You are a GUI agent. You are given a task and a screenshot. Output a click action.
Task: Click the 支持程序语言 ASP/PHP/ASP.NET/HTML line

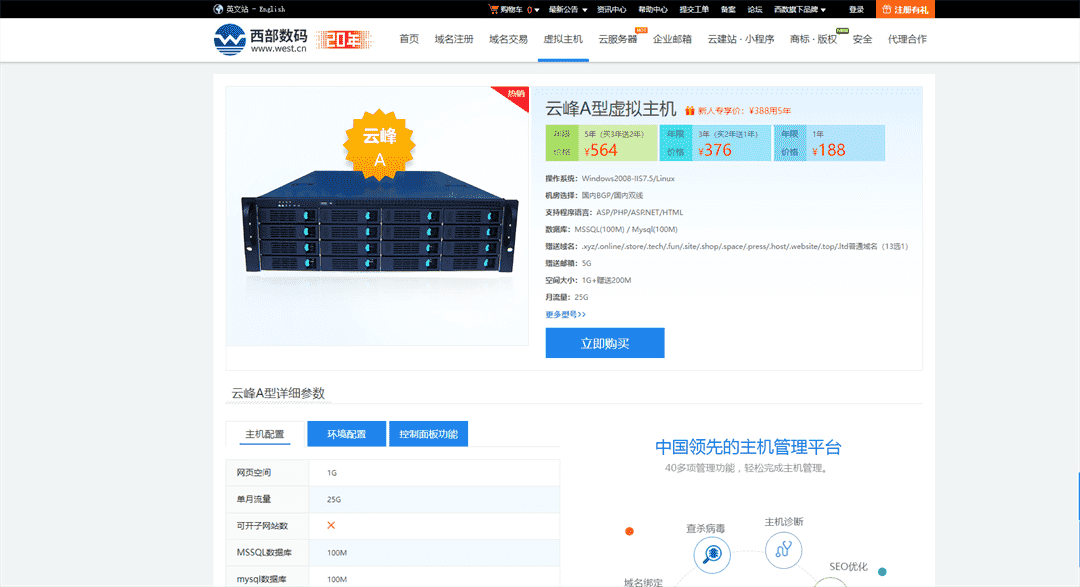pyautogui.click(x=614, y=212)
